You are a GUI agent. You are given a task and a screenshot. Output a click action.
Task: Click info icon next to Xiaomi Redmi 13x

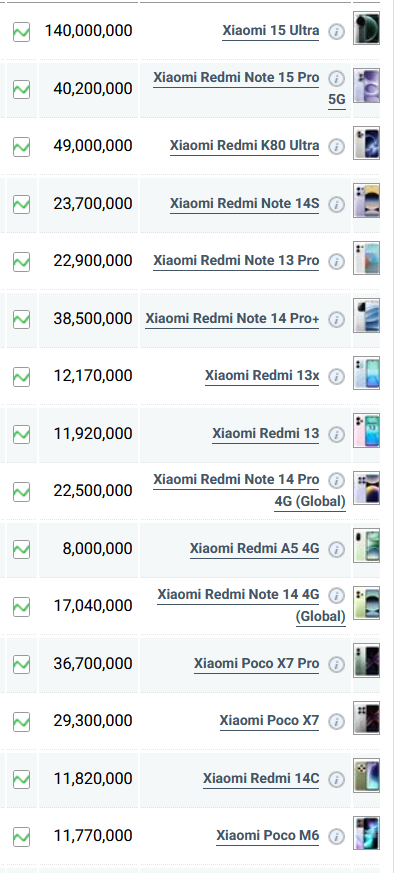tap(336, 376)
